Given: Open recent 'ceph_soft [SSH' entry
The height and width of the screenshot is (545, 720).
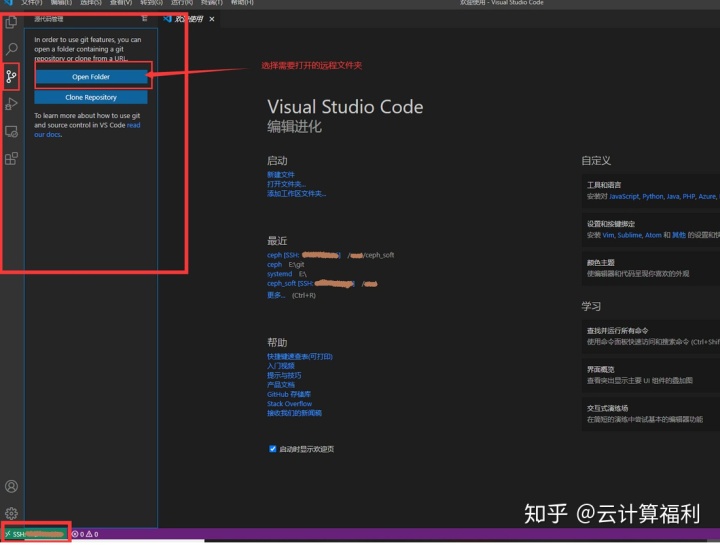Looking at the screenshot, I should [x=310, y=284].
